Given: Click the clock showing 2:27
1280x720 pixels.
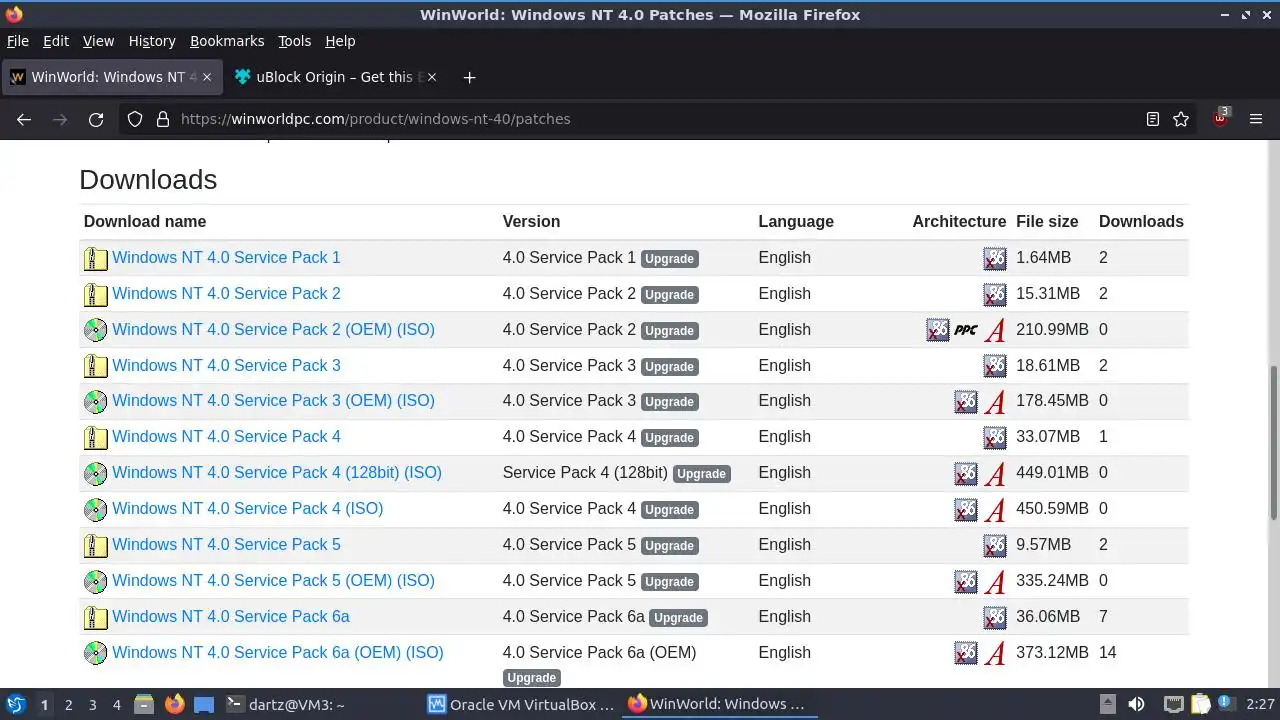Looking at the screenshot, I should pyautogui.click(x=1260, y=705).
